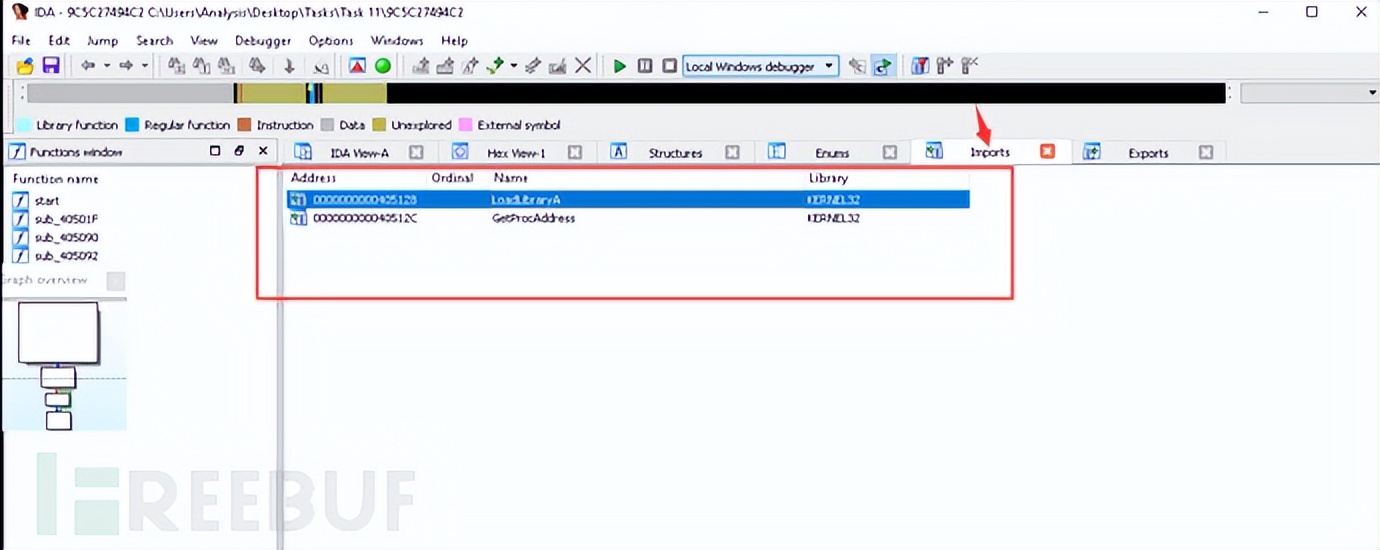Click the Function name column header
The image size is (1380, 550).
(x=55, y=179)
